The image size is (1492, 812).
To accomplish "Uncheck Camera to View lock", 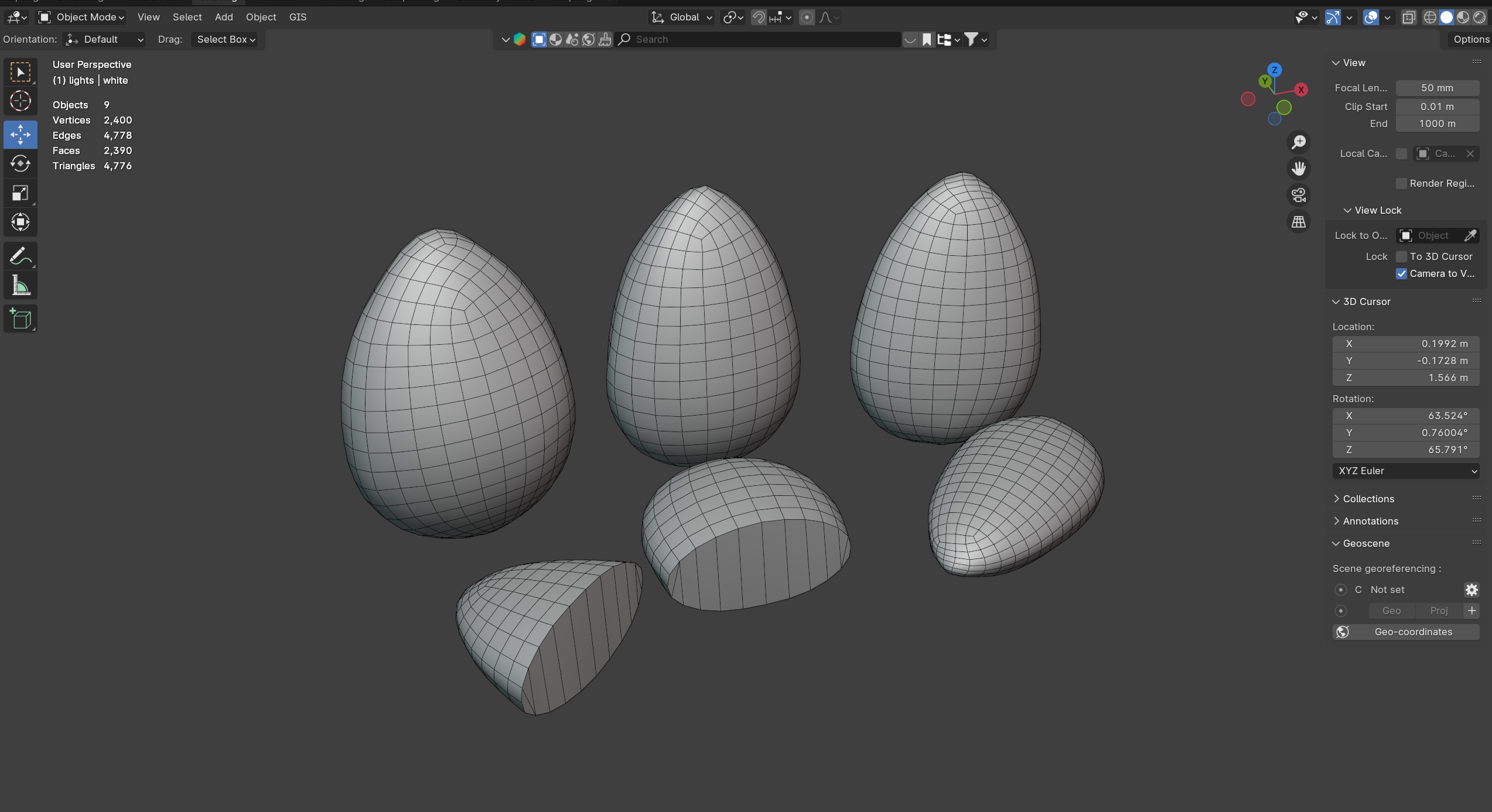I will [1401, 273].
